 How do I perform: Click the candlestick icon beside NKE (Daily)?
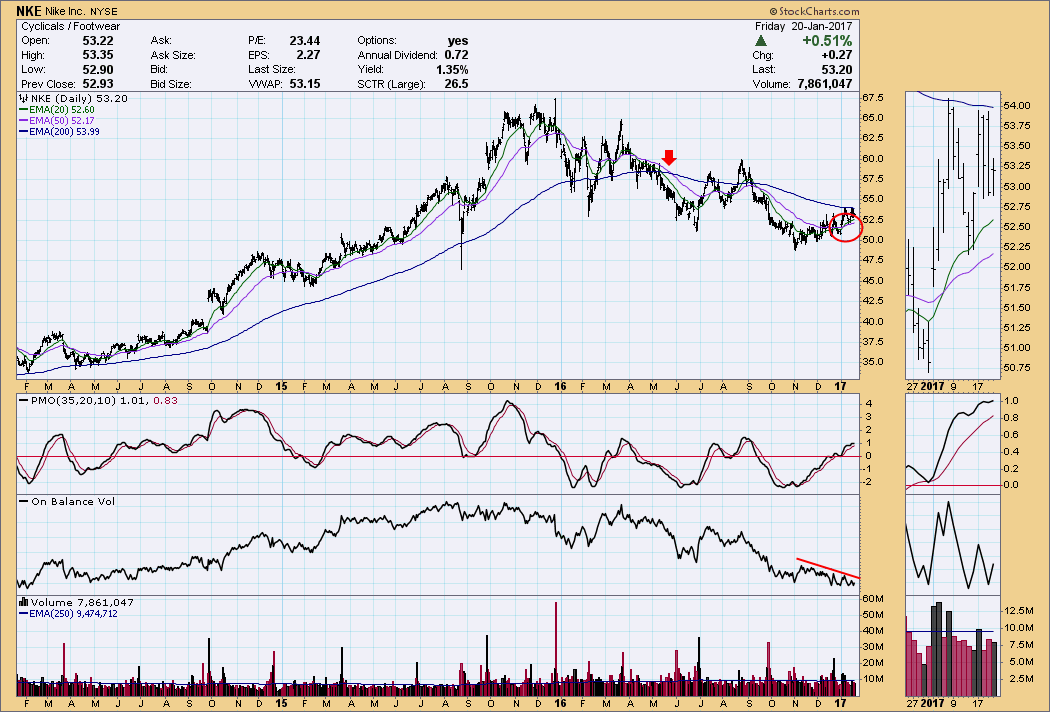pos(24,98)
